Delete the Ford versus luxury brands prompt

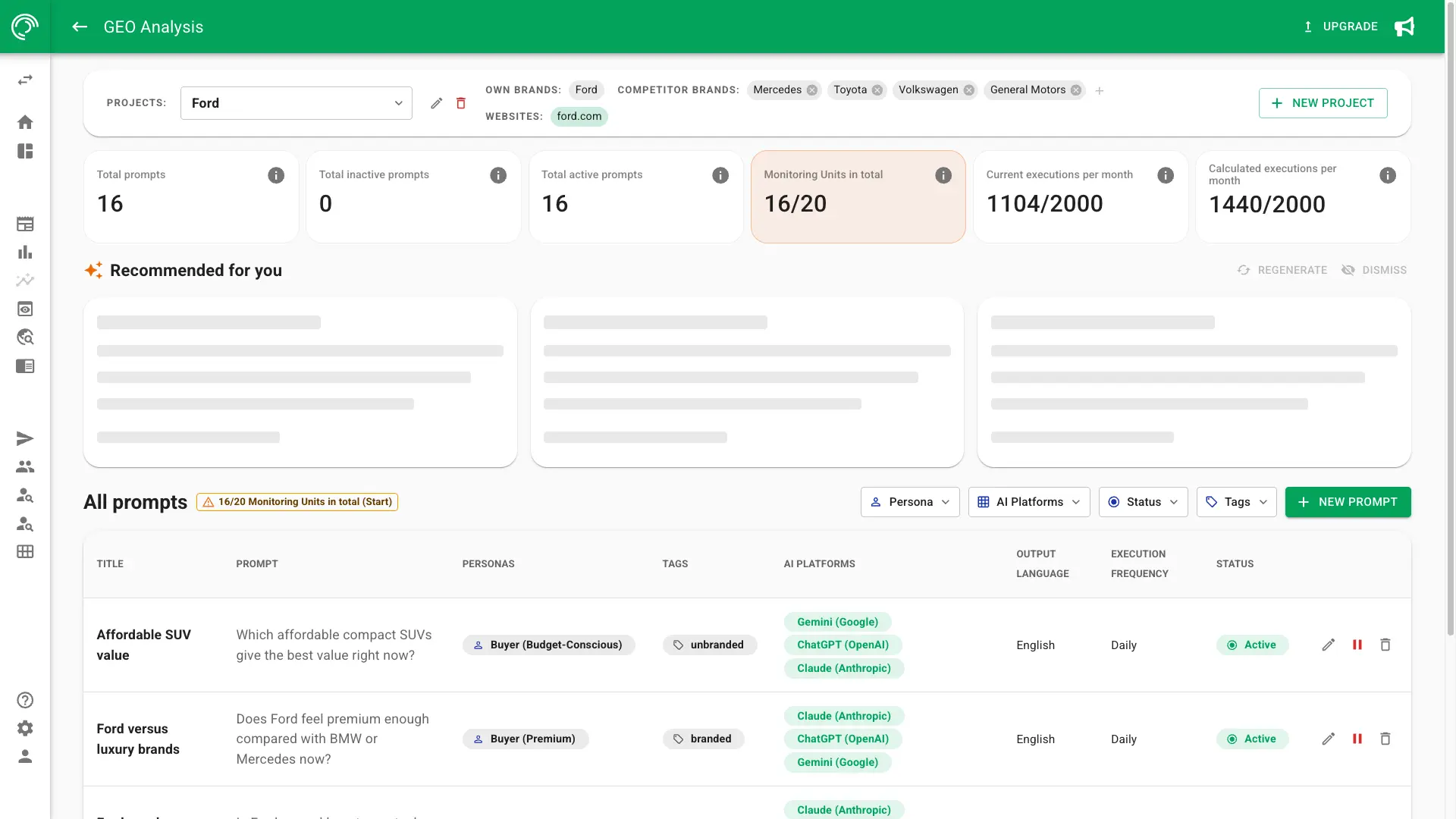[1385, 739]
